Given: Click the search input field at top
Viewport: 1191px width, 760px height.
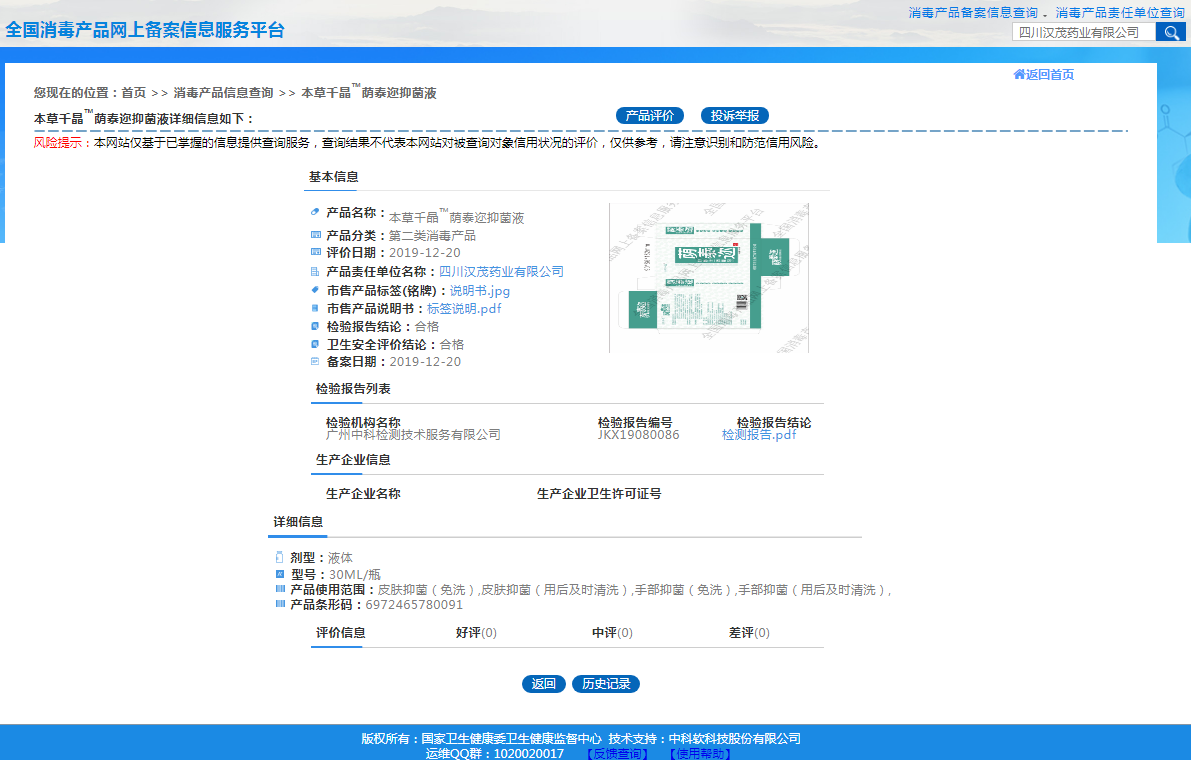Looking at the screenshot, I should point(1084,32).
